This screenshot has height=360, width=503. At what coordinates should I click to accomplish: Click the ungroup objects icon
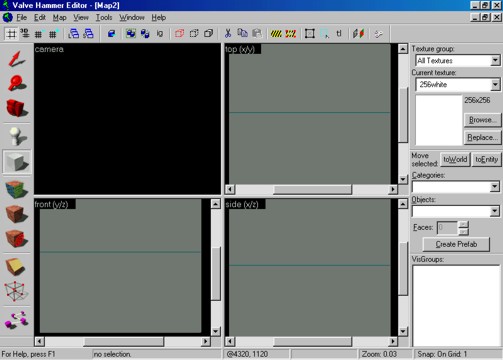pos(145,34)
